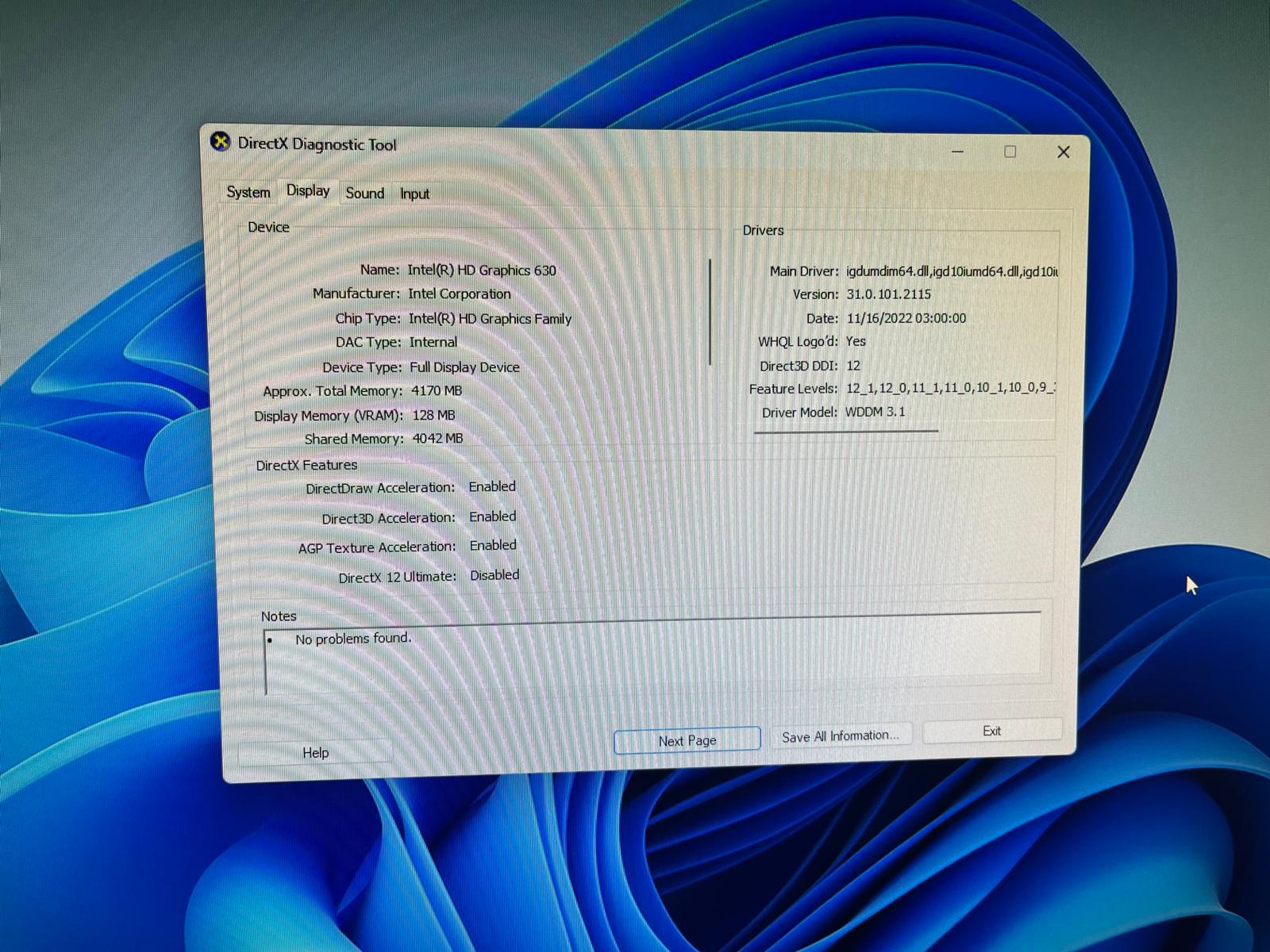
Task: Click the 'Internal' DAC Type value
Action: (433, 342)
